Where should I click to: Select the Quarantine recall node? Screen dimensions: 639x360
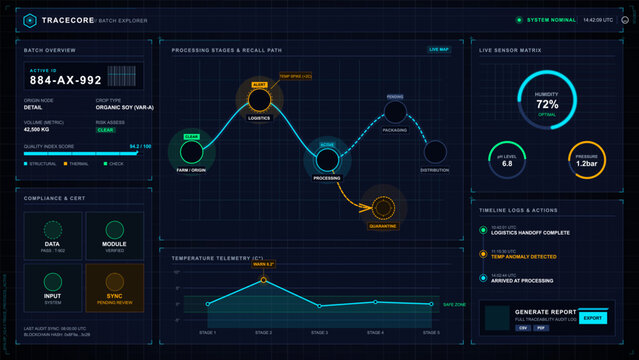[383, 208]
